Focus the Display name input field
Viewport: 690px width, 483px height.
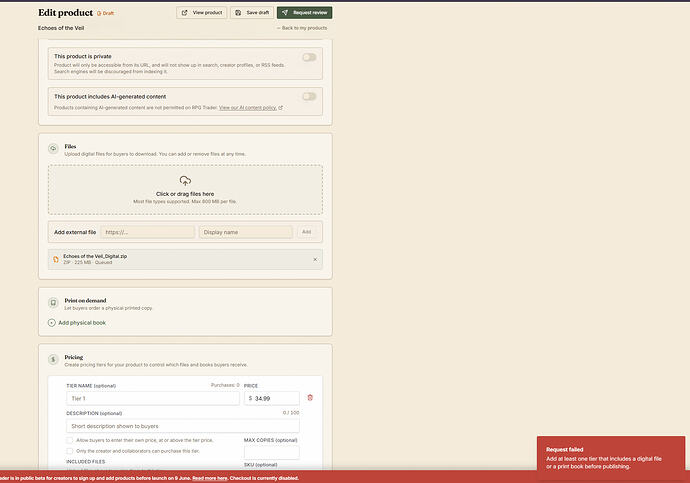(x=246, y=232)
